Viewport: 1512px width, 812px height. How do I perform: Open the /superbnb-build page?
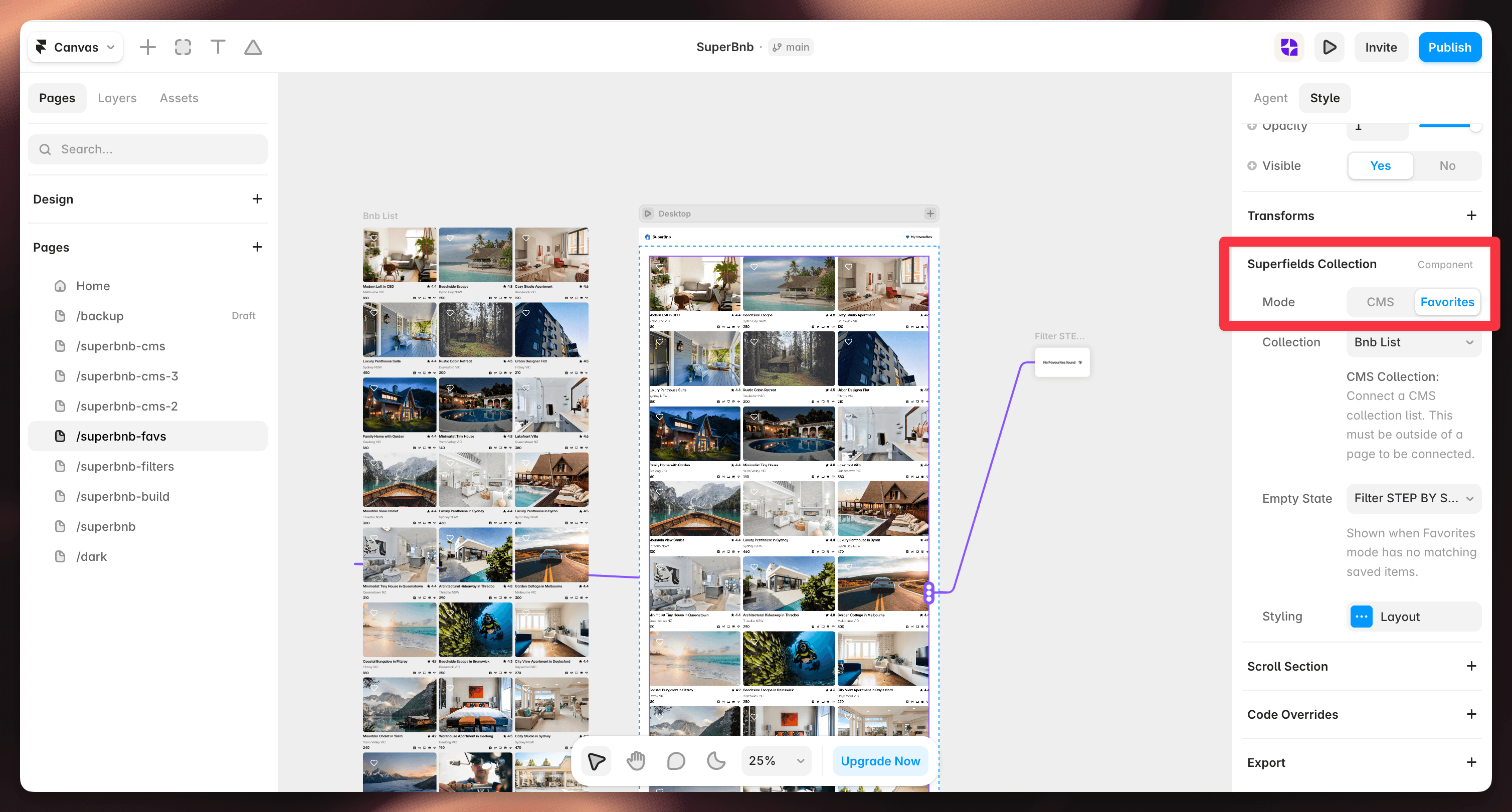click(148, 496)
